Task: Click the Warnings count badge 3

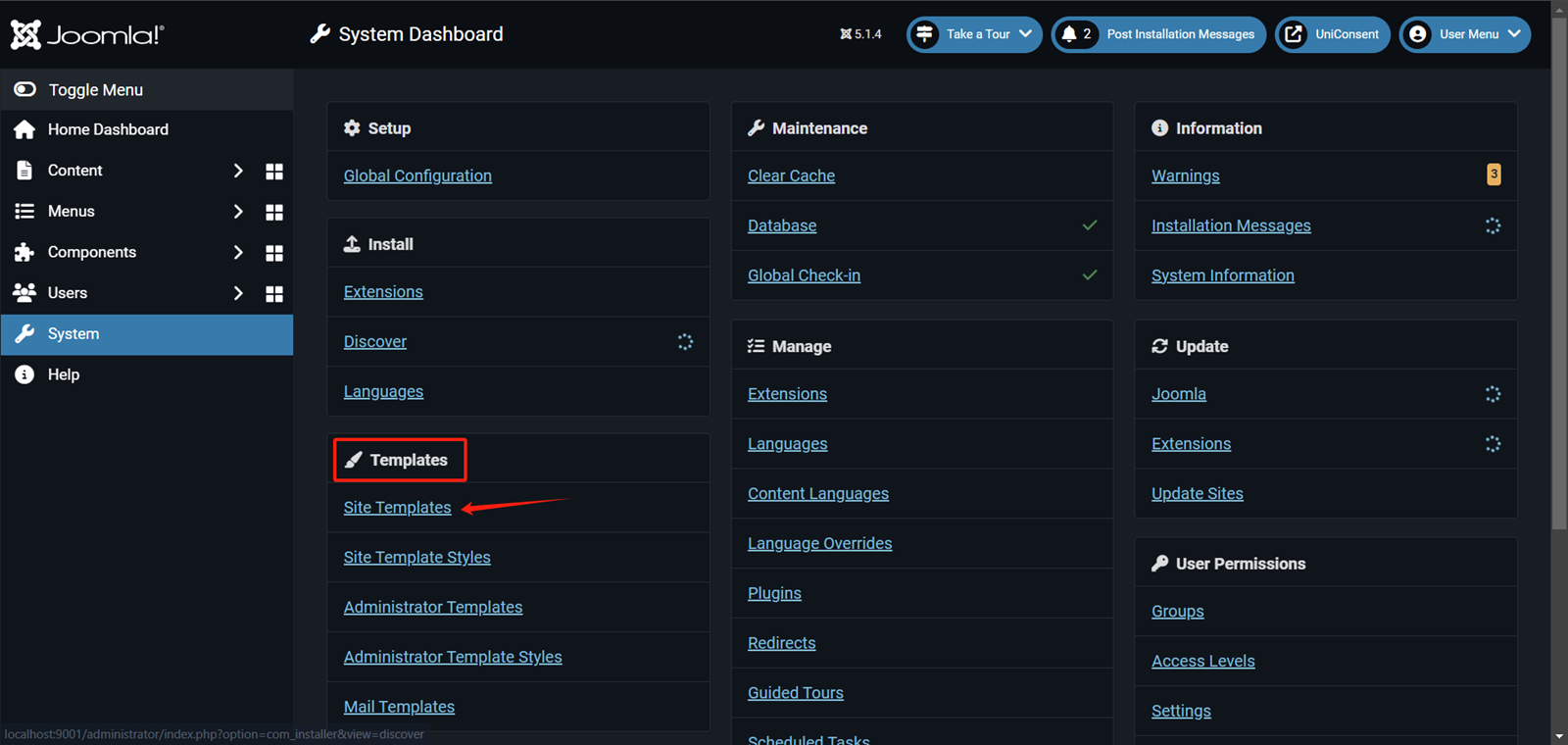Action: click(1494, 174)
